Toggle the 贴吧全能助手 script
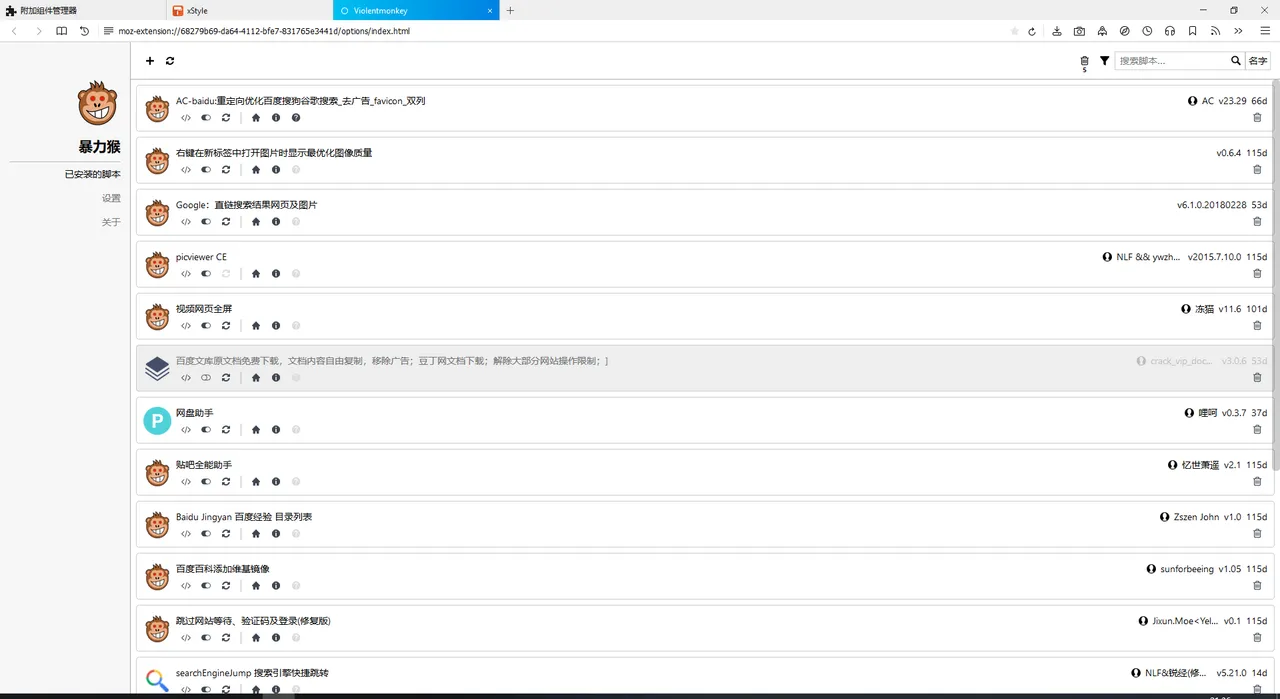The height and width of the screenshot is (699, 1280). pos(206,482)
